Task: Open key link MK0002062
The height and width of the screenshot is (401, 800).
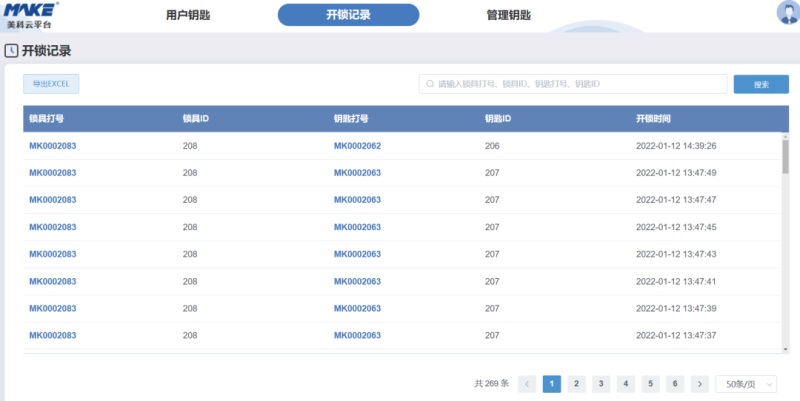Action: (x=357, y=146)
